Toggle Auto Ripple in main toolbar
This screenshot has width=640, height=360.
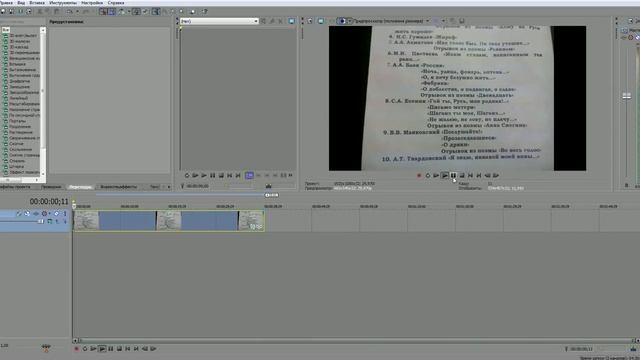click(x=122, y=12)
